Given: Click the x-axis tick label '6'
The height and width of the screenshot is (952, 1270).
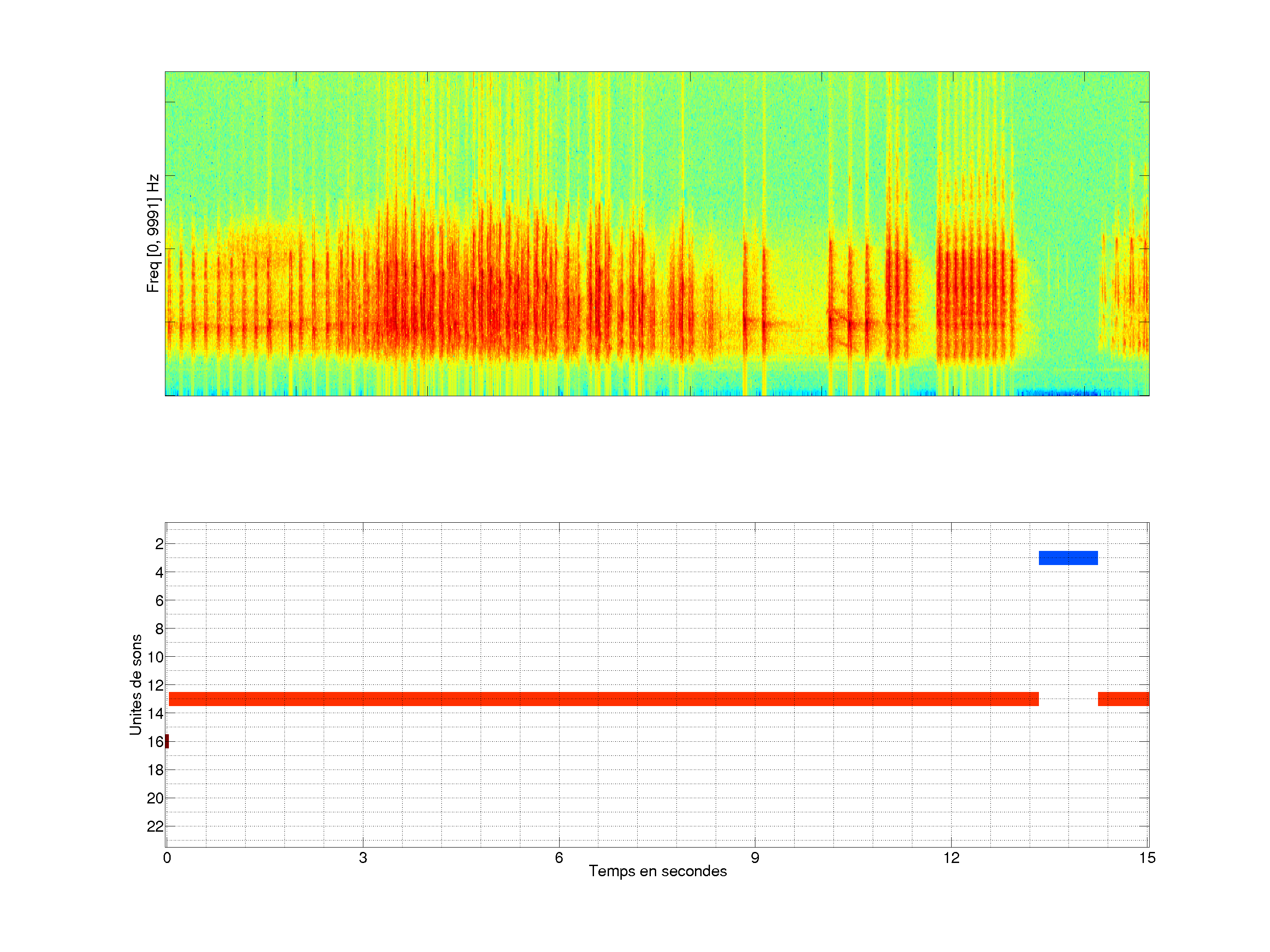Looking at the screenshot, I should click(559, 858).
